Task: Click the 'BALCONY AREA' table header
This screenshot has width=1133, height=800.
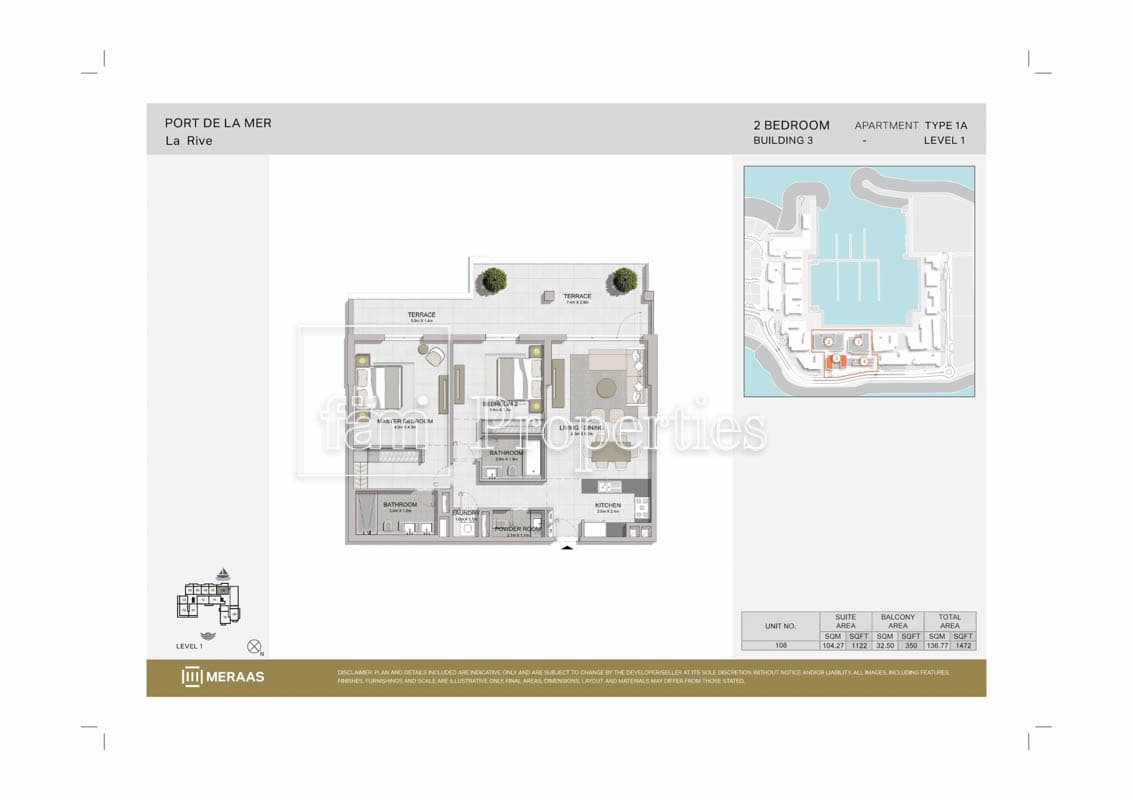Action: tap(897, 621)
